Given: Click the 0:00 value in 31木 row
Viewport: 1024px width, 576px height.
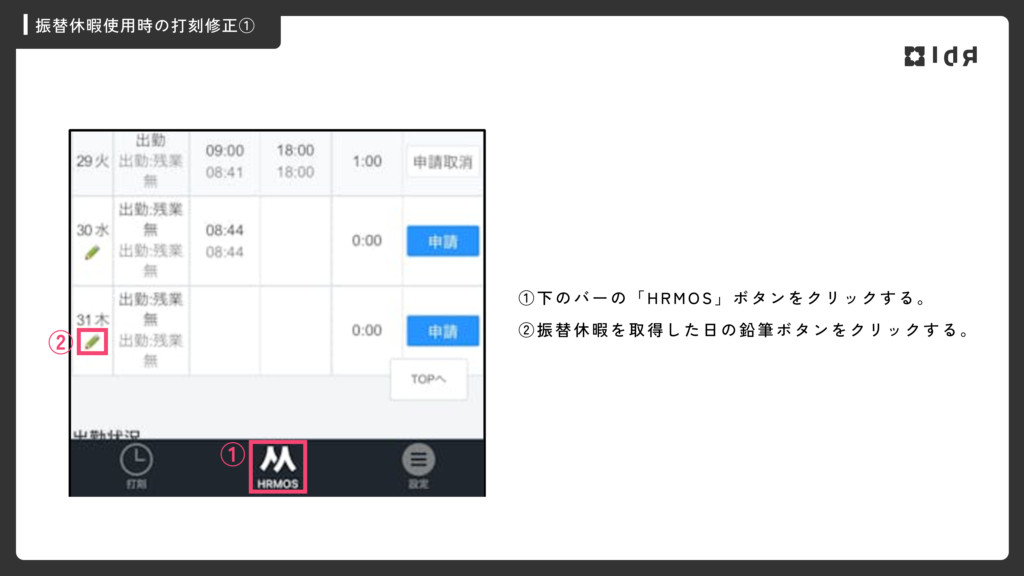Looking at the screenshot, I should coord(367,330).
